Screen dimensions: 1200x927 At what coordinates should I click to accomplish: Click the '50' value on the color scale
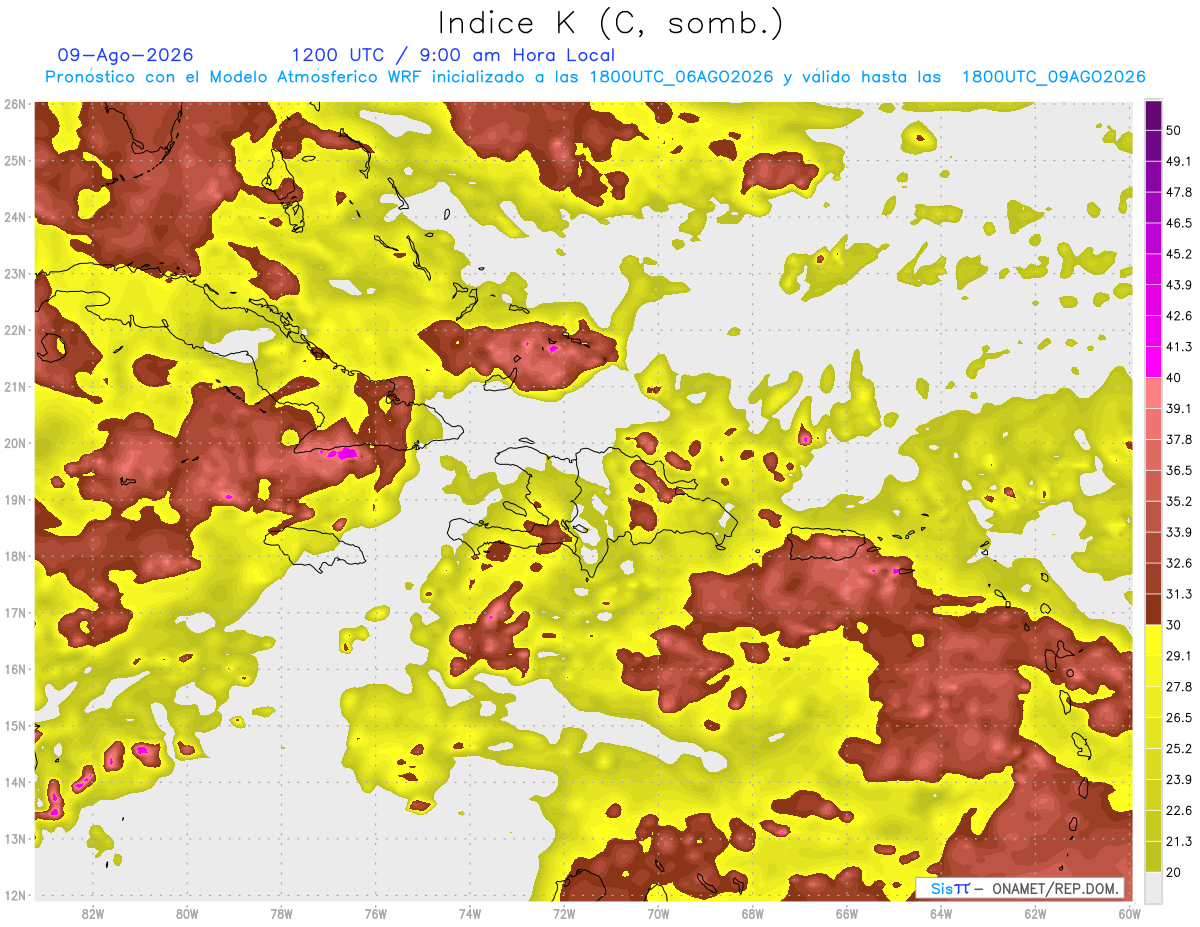click(1174, 131)
